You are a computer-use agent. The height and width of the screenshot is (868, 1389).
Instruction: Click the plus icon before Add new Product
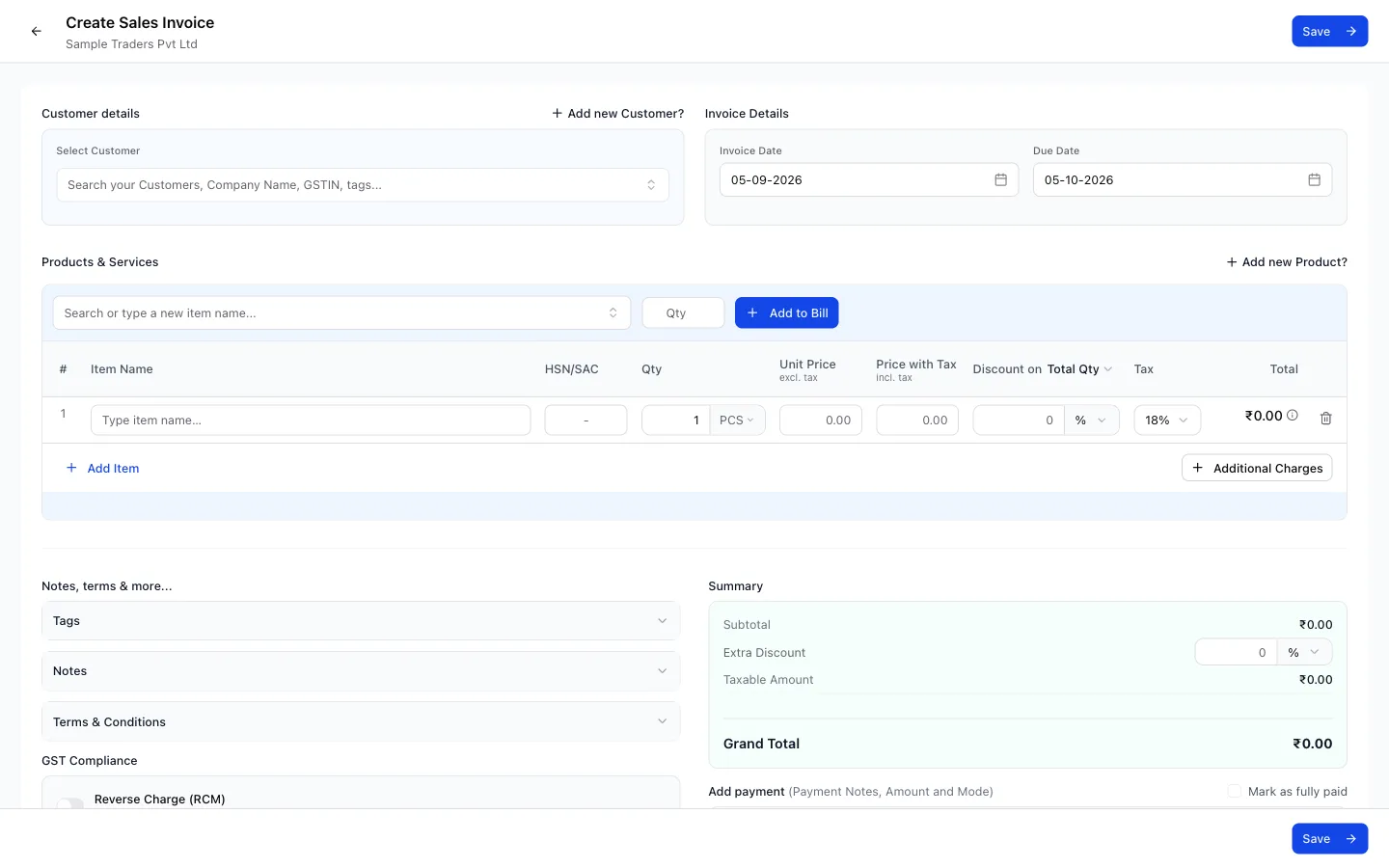[x=1232, y=262]
